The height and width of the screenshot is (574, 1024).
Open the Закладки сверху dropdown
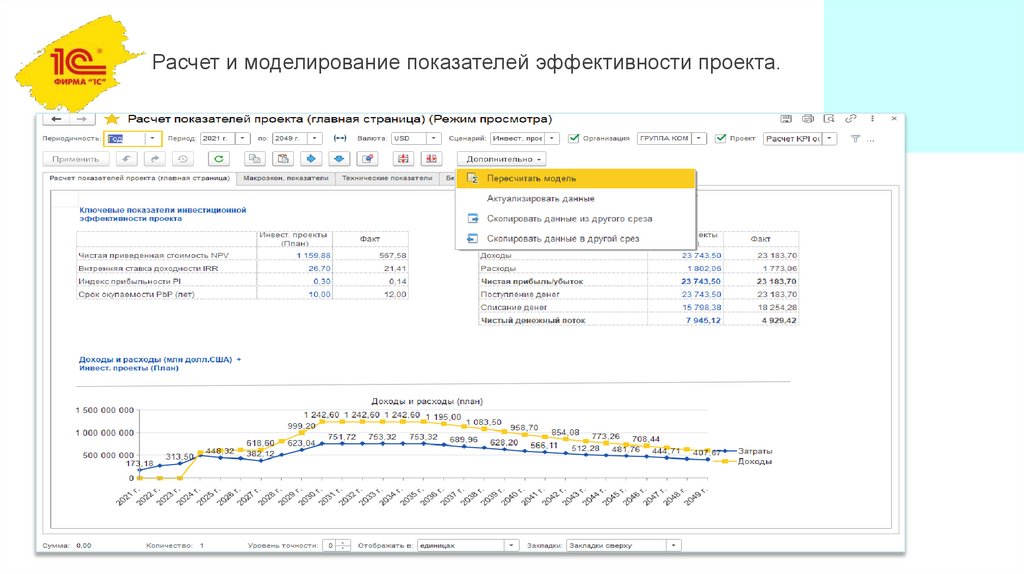pos(673,545)
